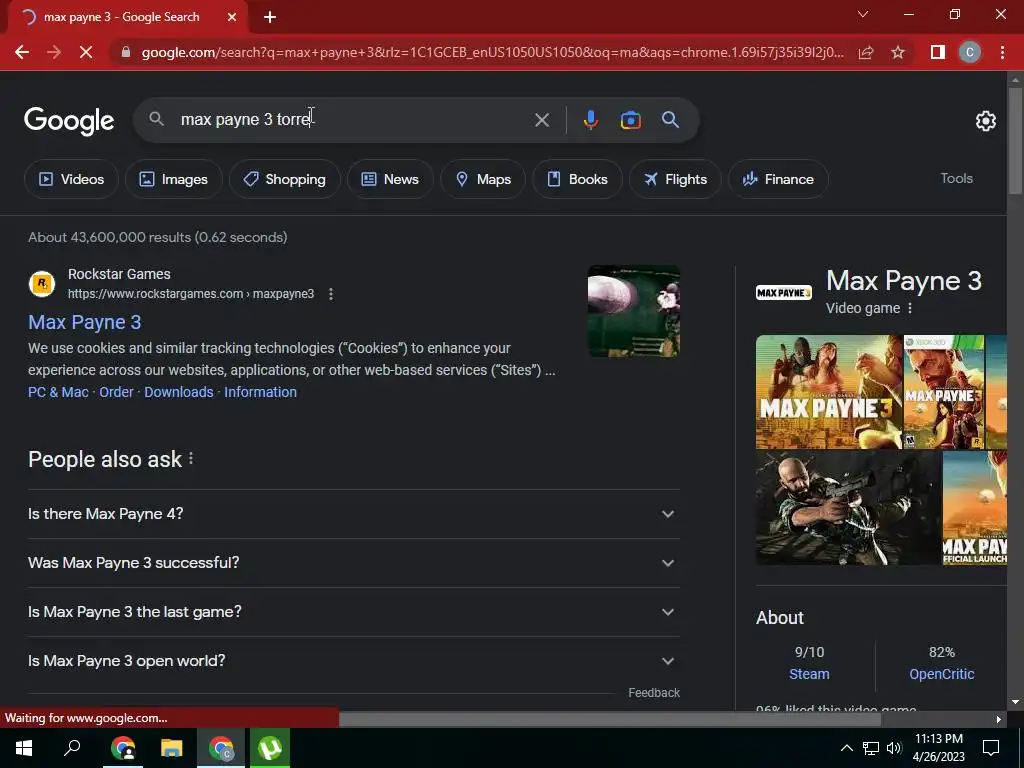
Task: Search by image with camera icon
Action: pyautogui.click(x=630, y=120)
